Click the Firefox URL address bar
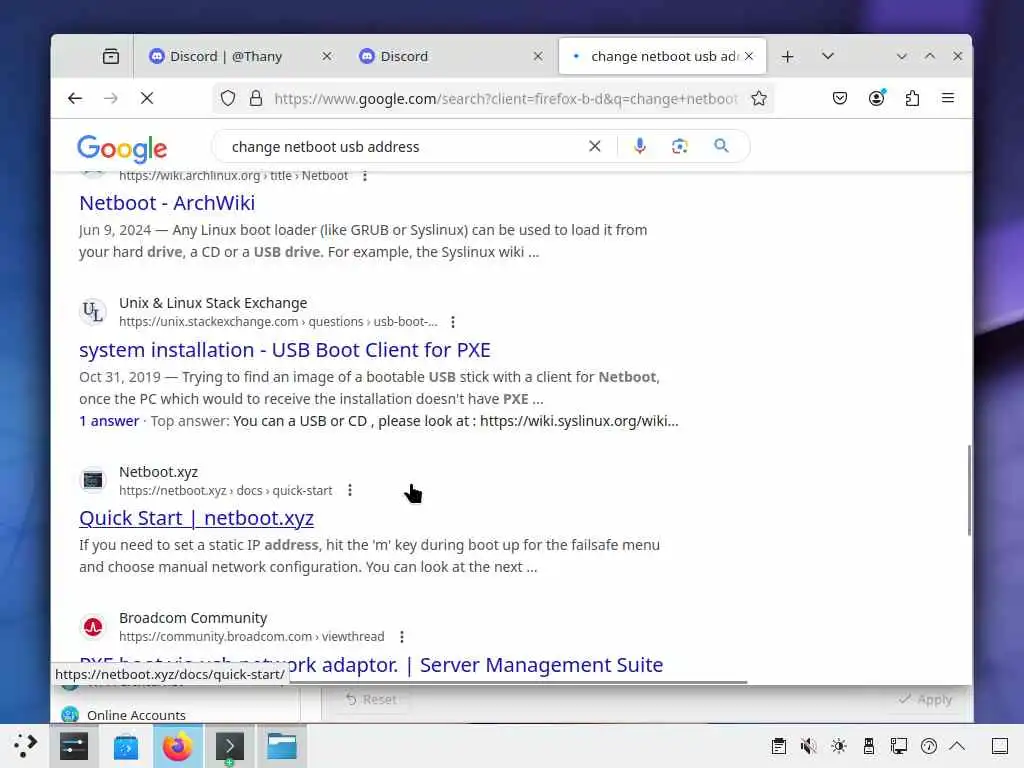Screen dimensions: 1024x768 [505, 99]
